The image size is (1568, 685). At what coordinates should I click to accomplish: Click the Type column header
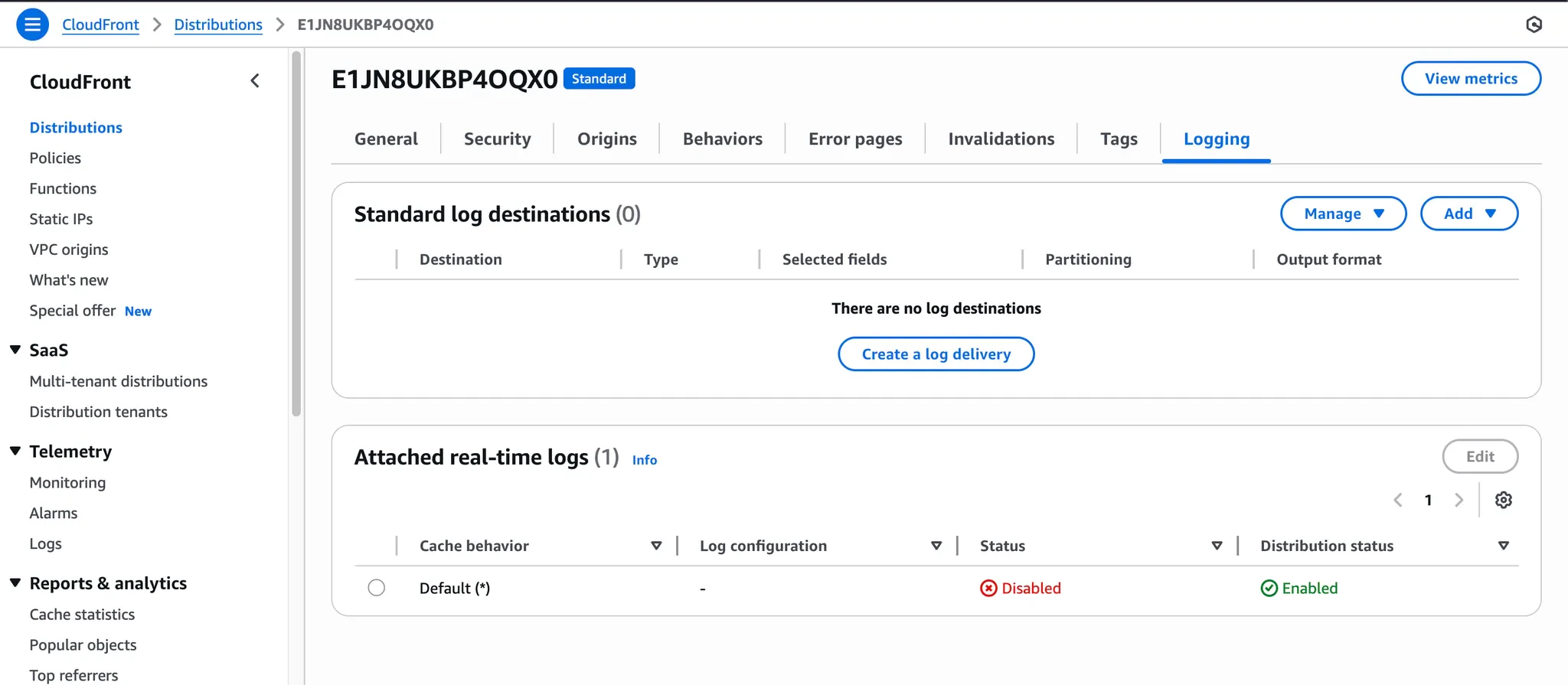point(661,259)
